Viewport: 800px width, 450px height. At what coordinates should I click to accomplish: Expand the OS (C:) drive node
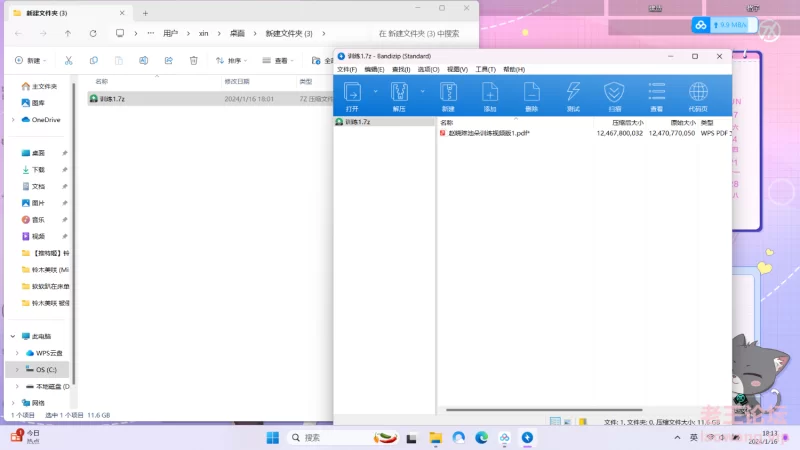pos(13,369)
